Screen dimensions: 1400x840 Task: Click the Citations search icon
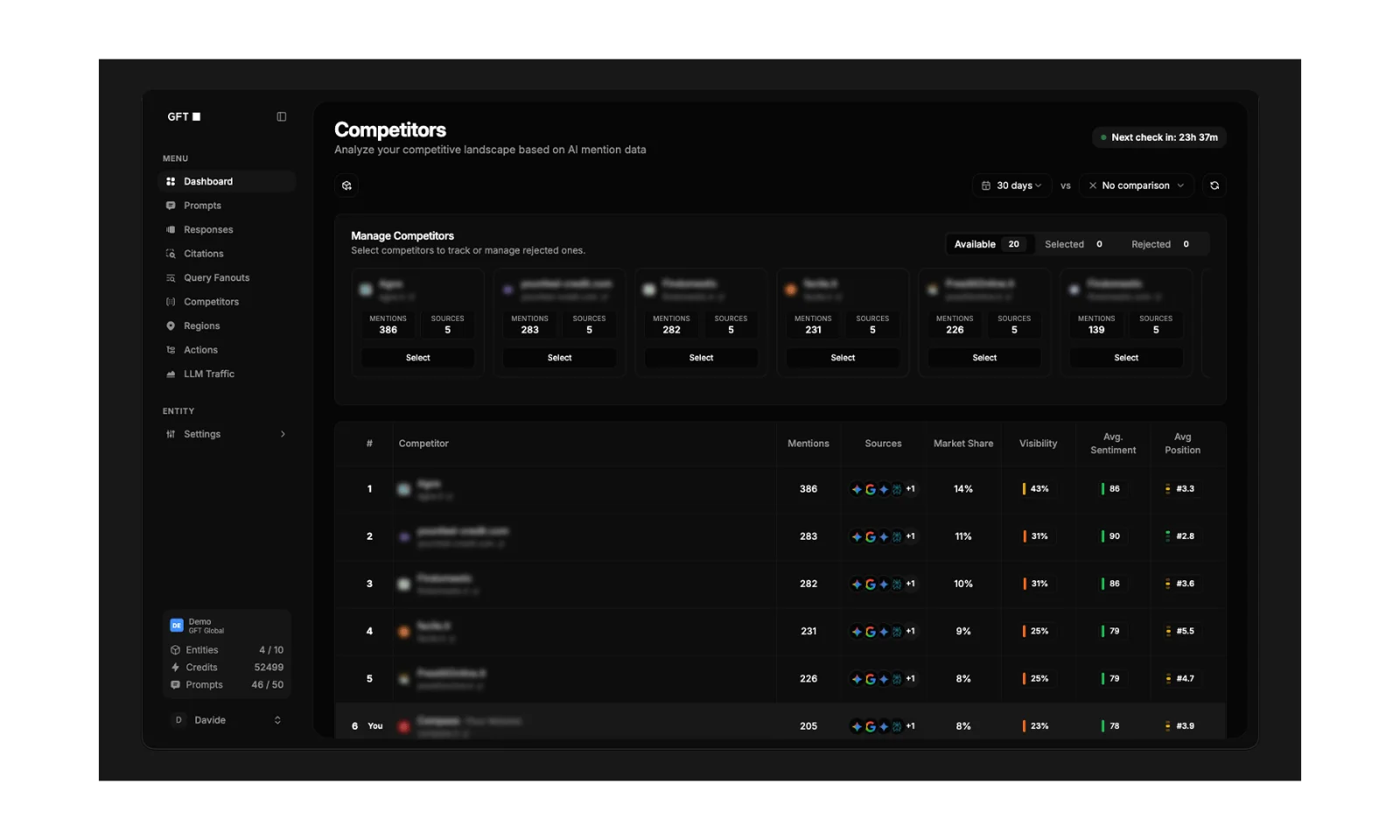click(171, 254)
